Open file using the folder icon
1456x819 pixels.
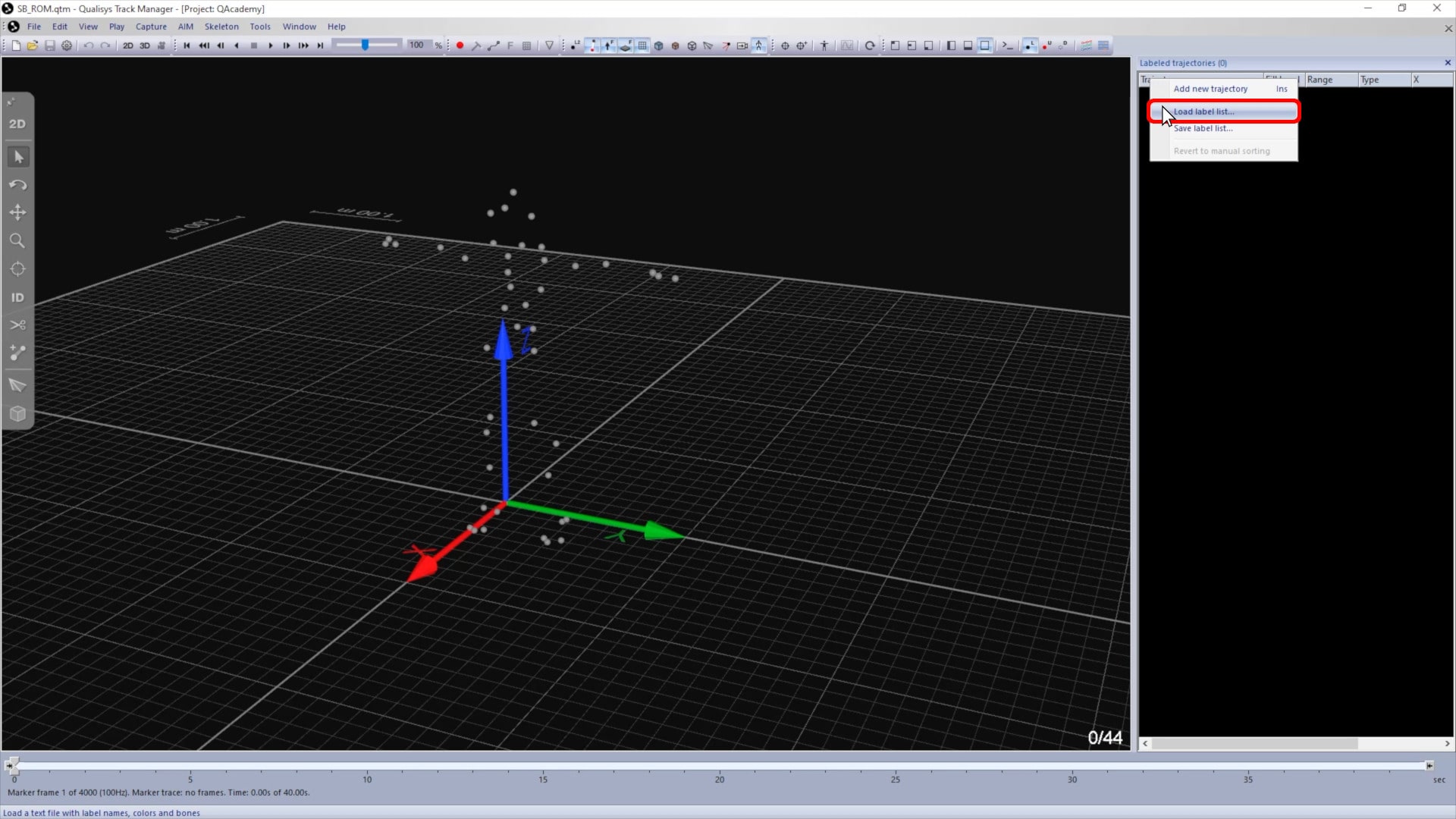(x=33, y=45)
